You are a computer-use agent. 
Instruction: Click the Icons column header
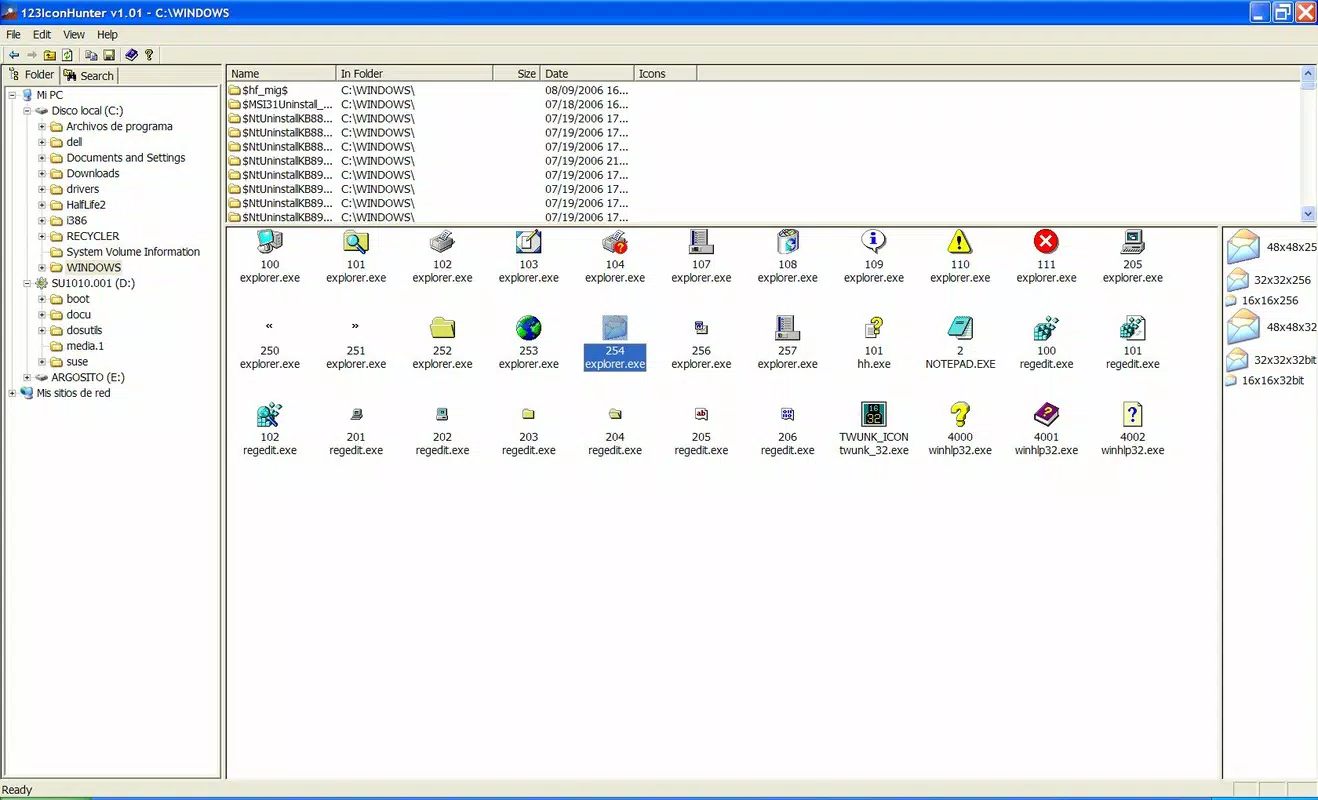pos(666,73)
